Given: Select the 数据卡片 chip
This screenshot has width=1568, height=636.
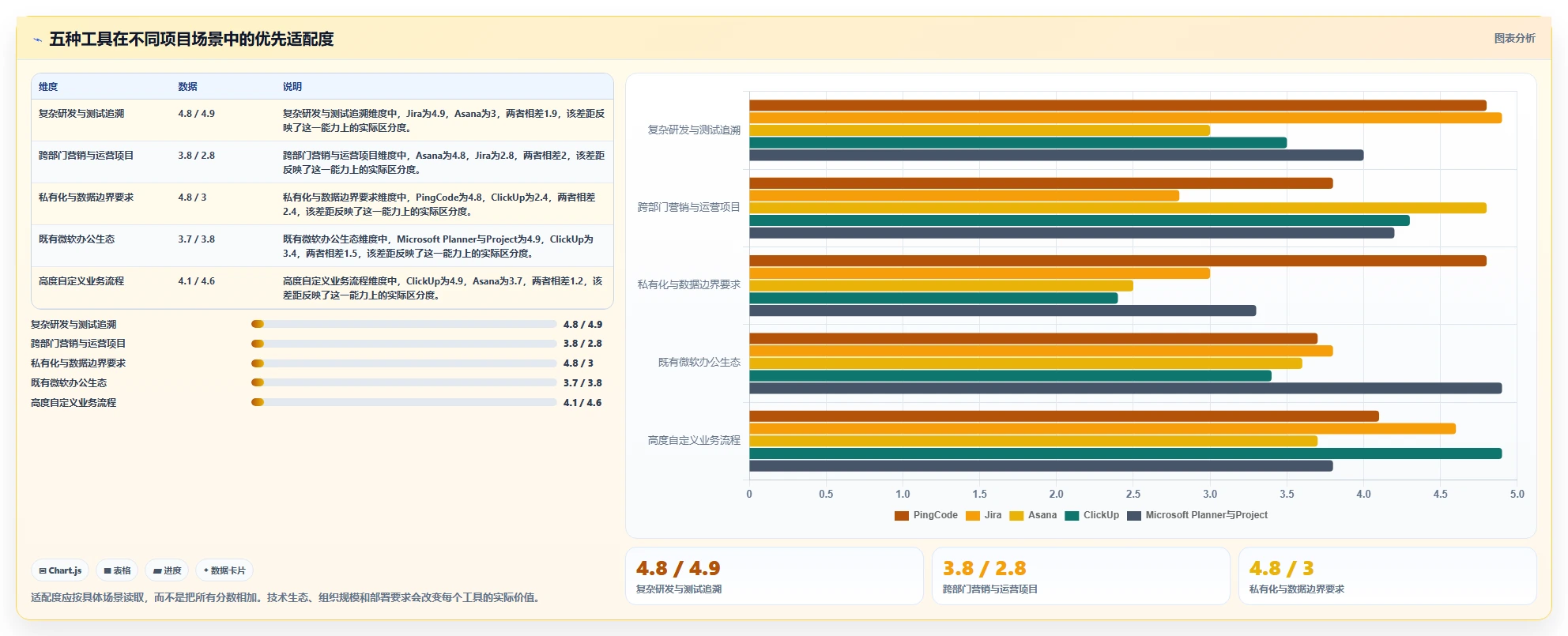Looking at the screenshot, I should [x=224, y=570].
